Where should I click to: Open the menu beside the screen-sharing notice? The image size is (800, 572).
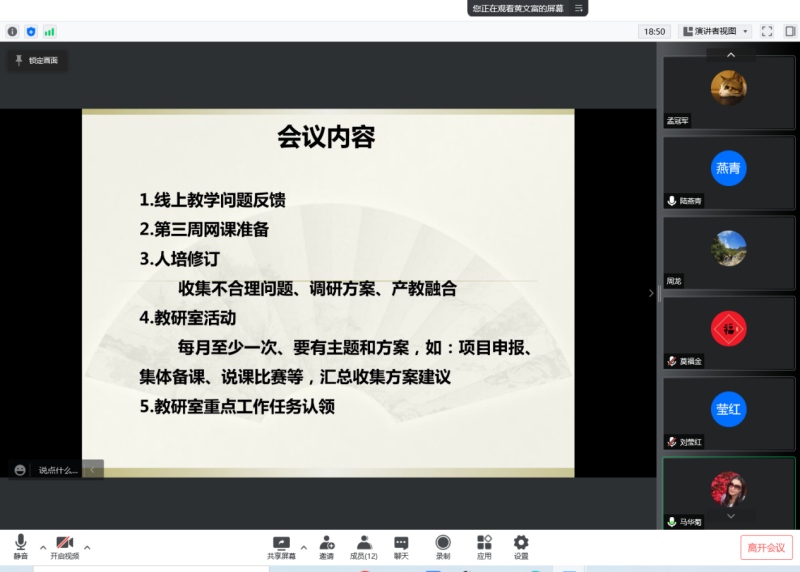[577, 8]
